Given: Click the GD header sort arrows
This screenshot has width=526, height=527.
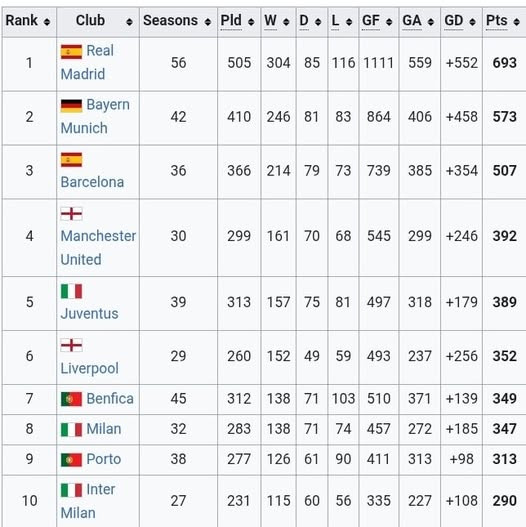Looking at the screenshot, I should tap(473, 22).
